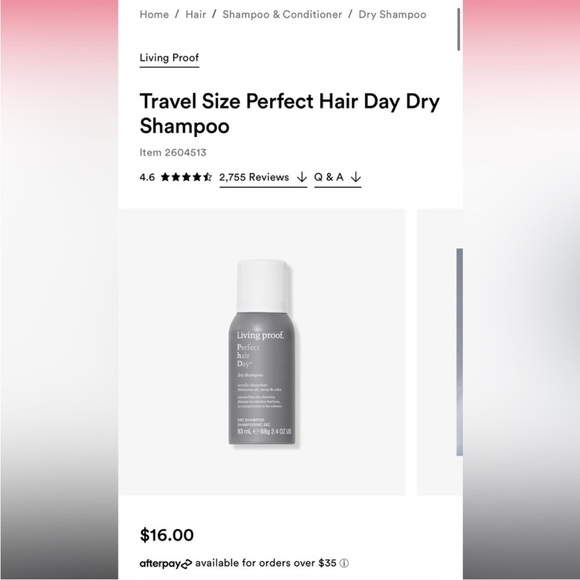Image resolution: width=580 pixels, height=580 pixels.
Task: Click the gray vertical scroll bar beside the image
Action: (459, 352)
